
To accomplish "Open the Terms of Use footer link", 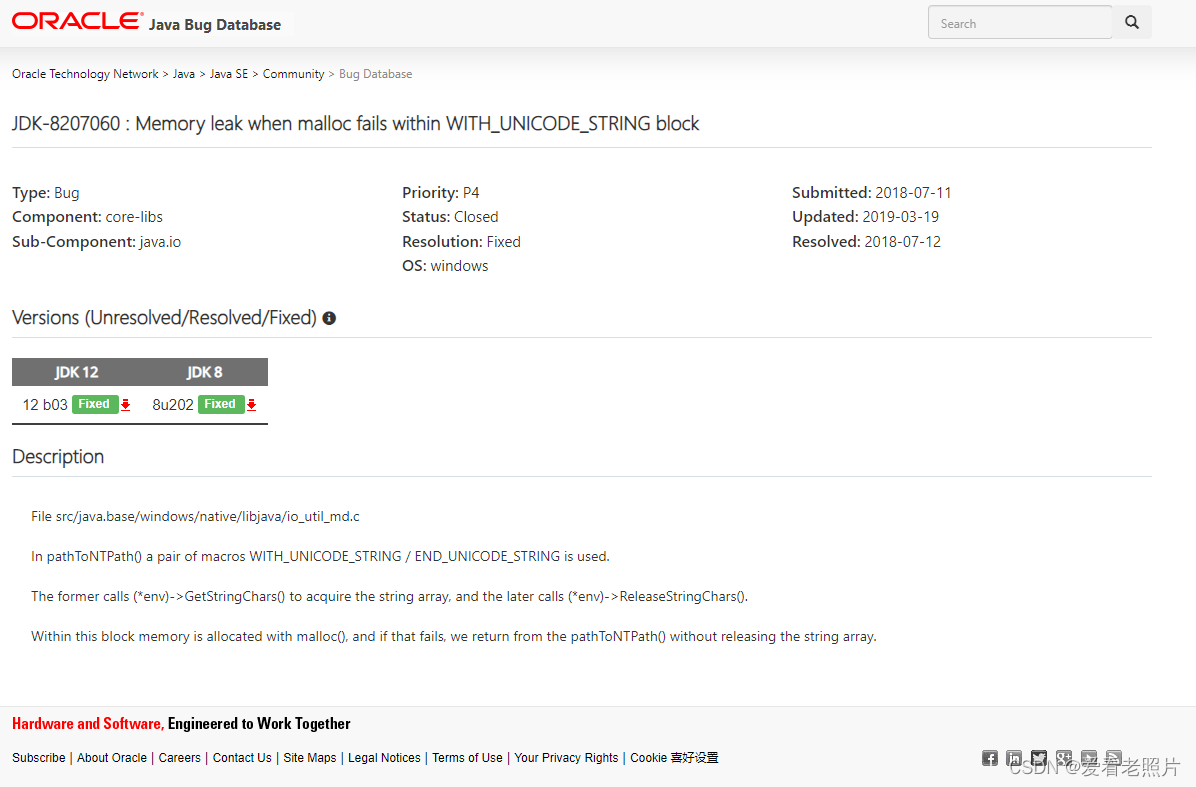I will [x=468, y=758].
